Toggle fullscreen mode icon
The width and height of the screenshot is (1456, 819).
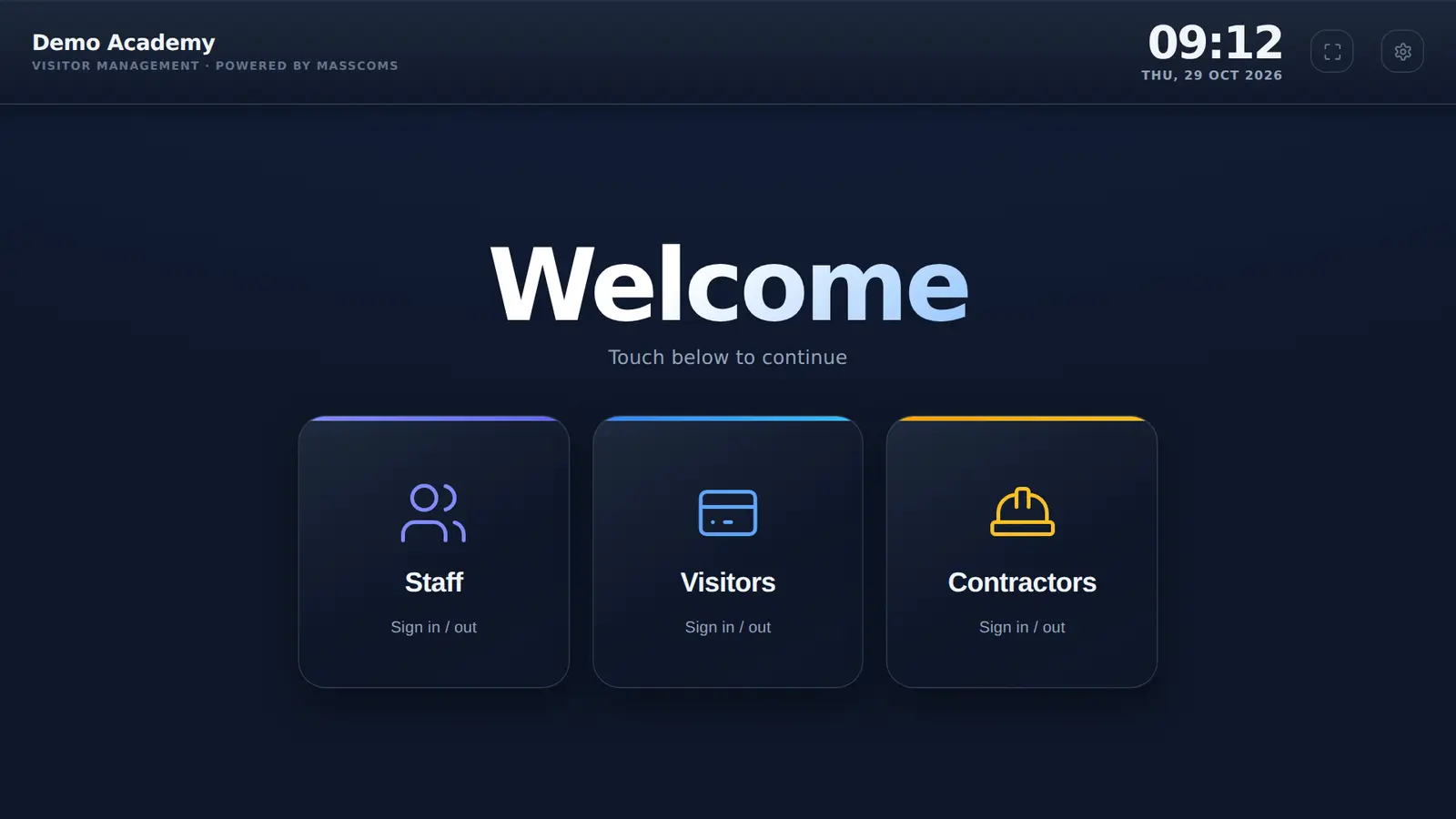[1332, 52]
